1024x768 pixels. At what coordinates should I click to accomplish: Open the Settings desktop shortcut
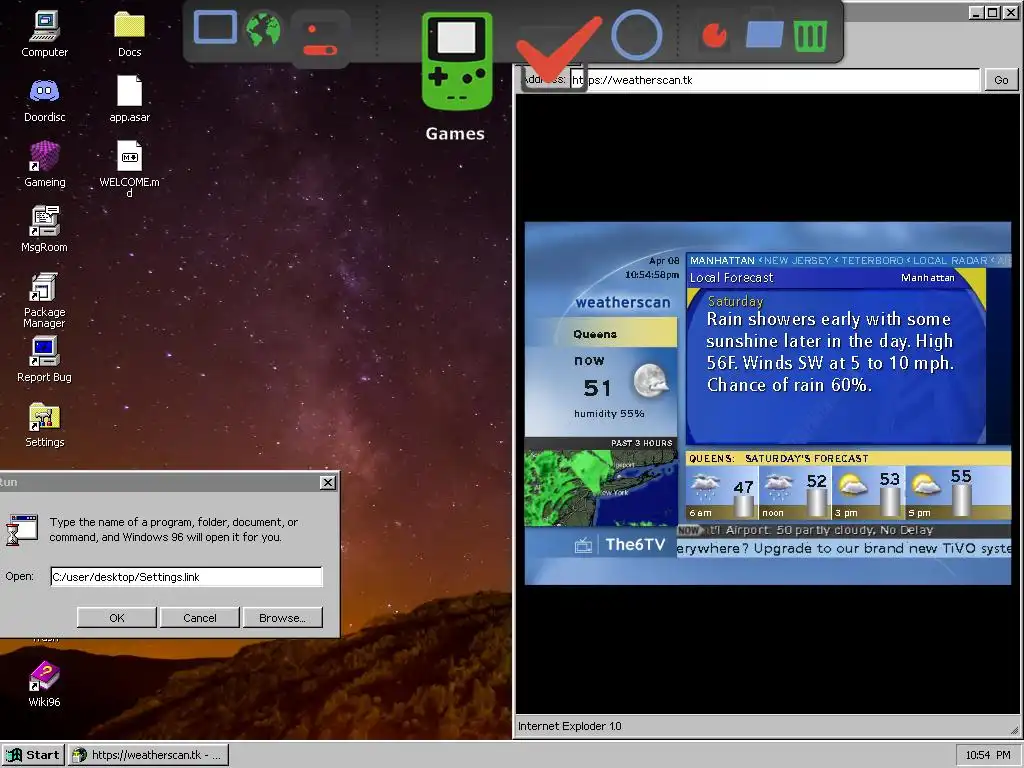44,424
